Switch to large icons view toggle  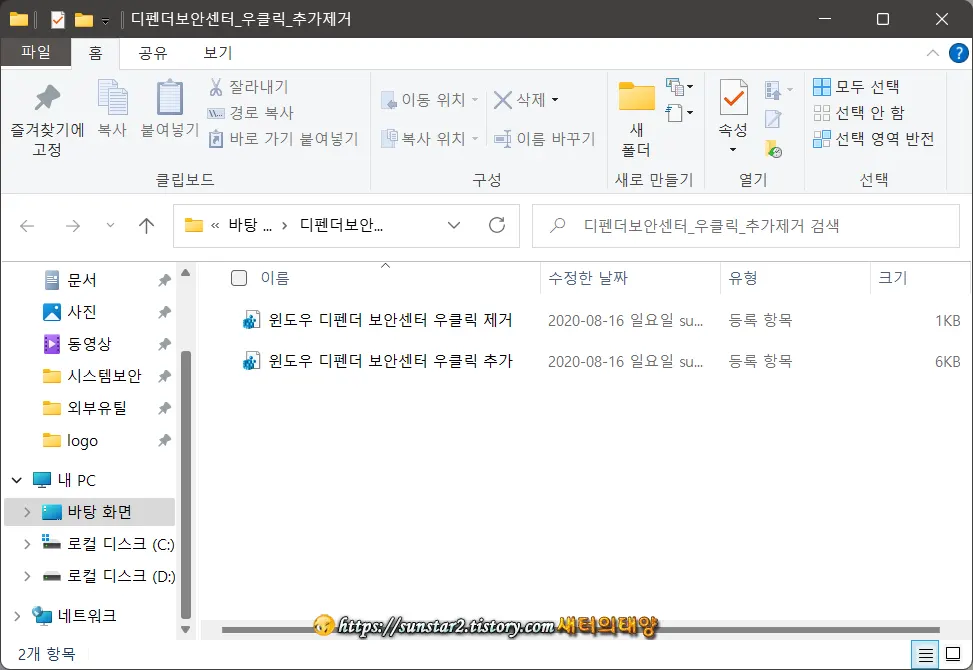(952, 654)
